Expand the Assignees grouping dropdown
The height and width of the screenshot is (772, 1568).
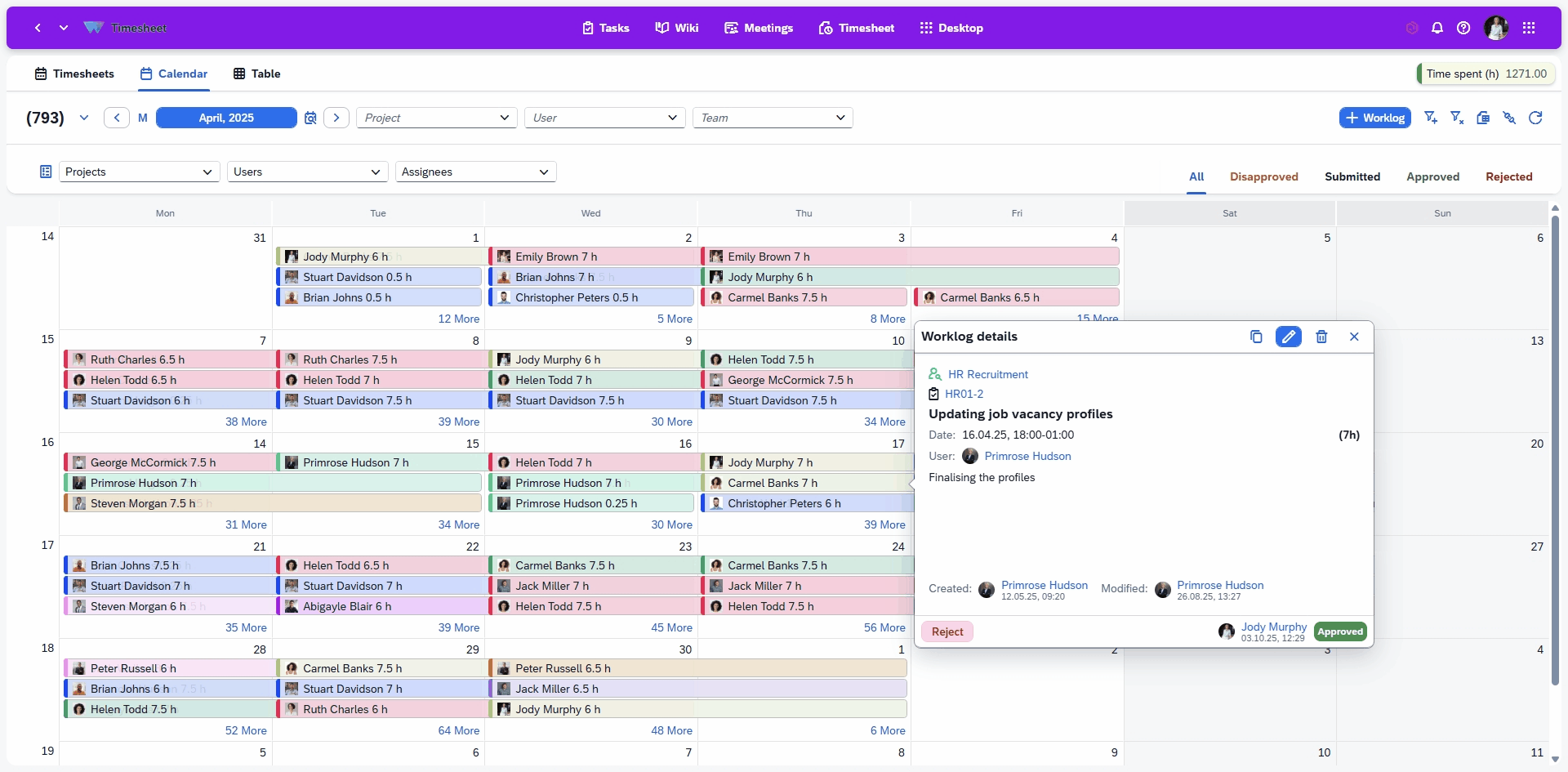click(x=475, y=172)
